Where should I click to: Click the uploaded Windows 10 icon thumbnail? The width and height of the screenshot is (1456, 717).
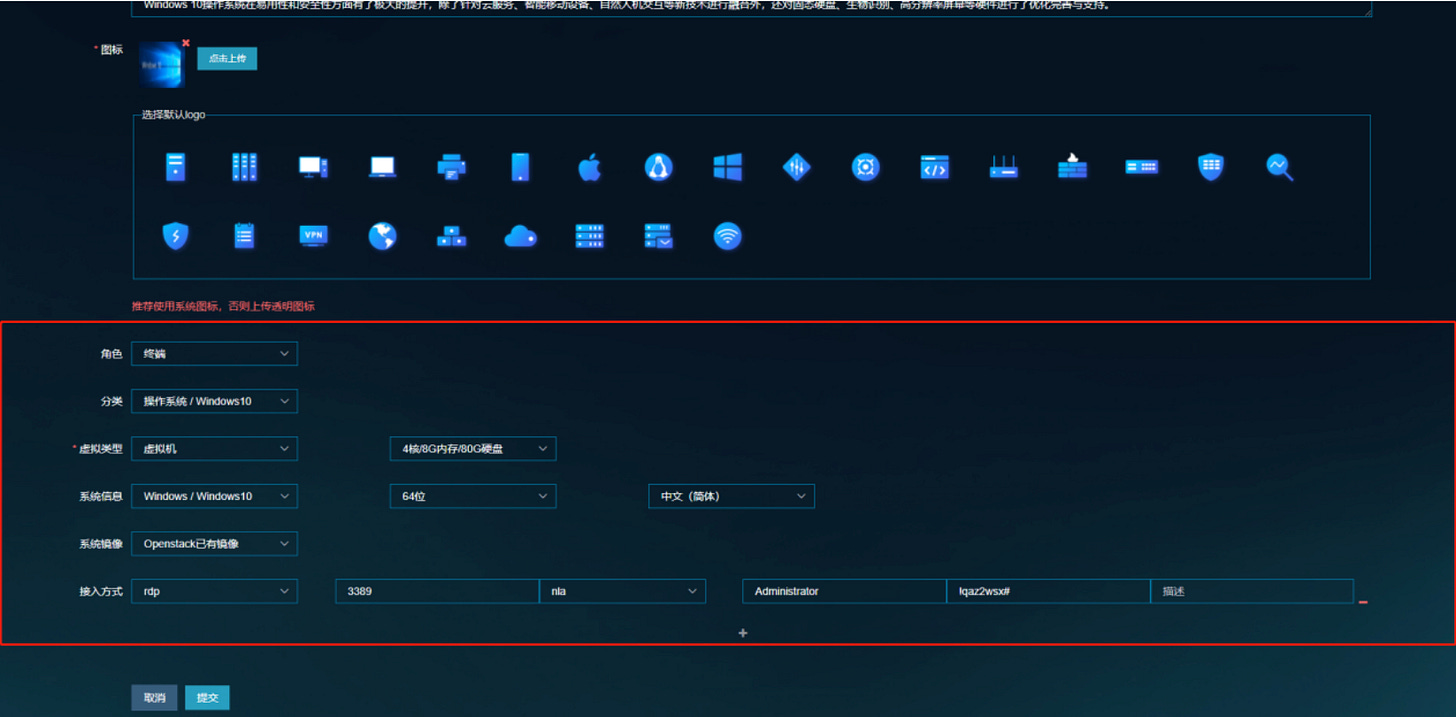tap(162, 64)
